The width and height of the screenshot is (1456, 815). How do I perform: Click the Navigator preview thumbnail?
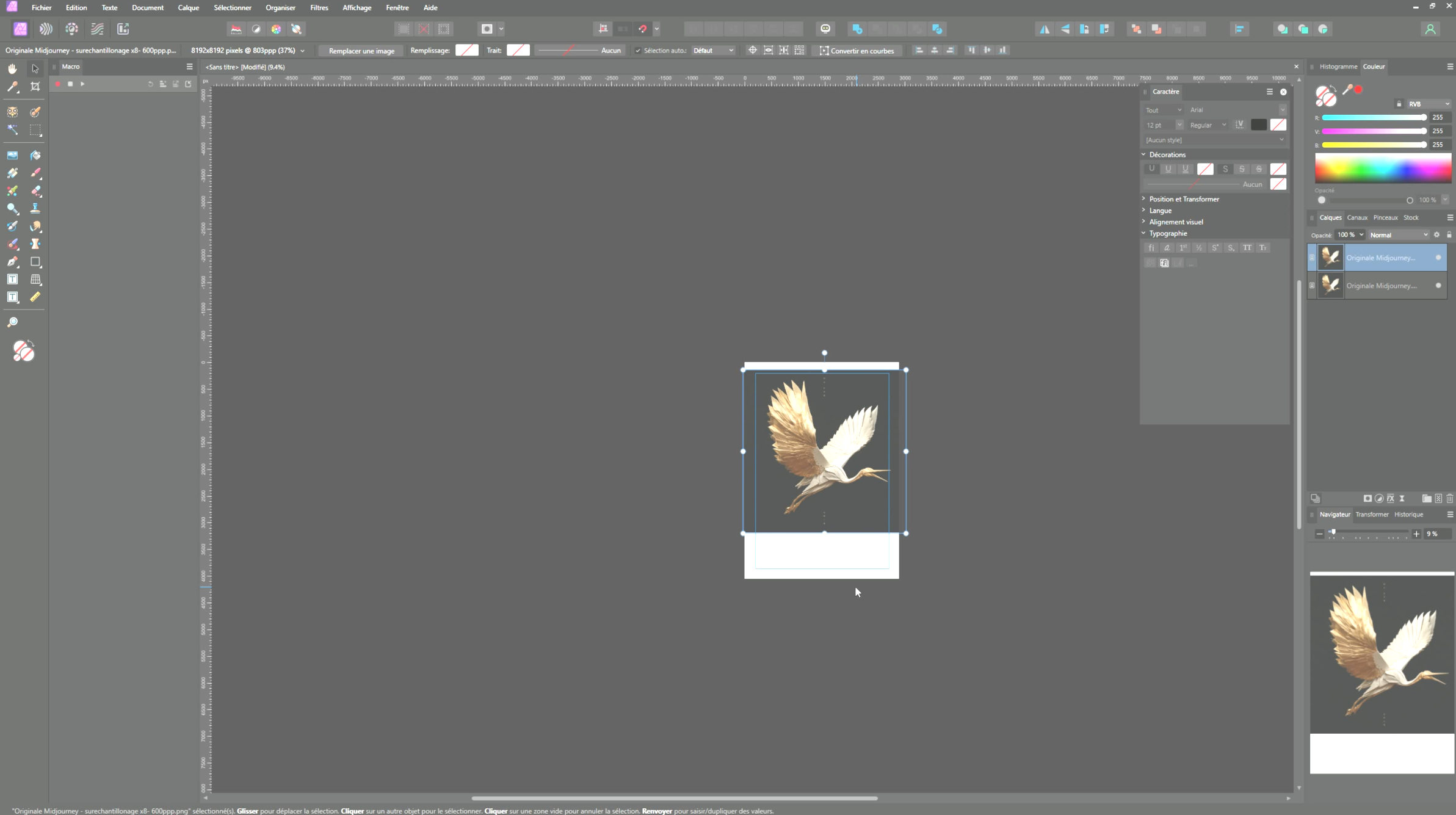pyautogui.click(x=1382, y=673)
